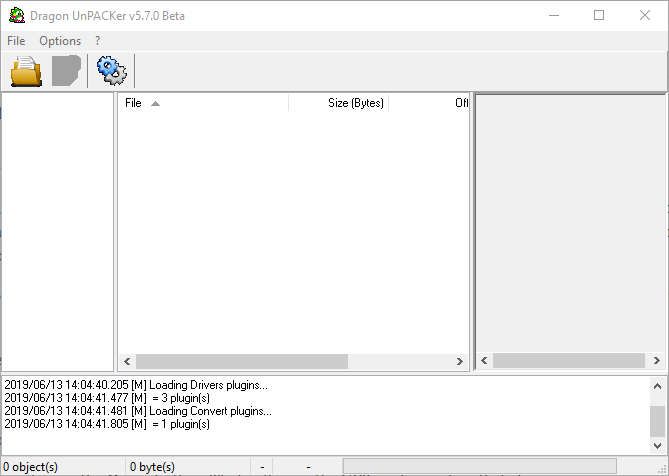Click the Dragon UnPACKer app icon in title bar
The width and height of the screenshot is (669, 476).
(x=17, y=15)
